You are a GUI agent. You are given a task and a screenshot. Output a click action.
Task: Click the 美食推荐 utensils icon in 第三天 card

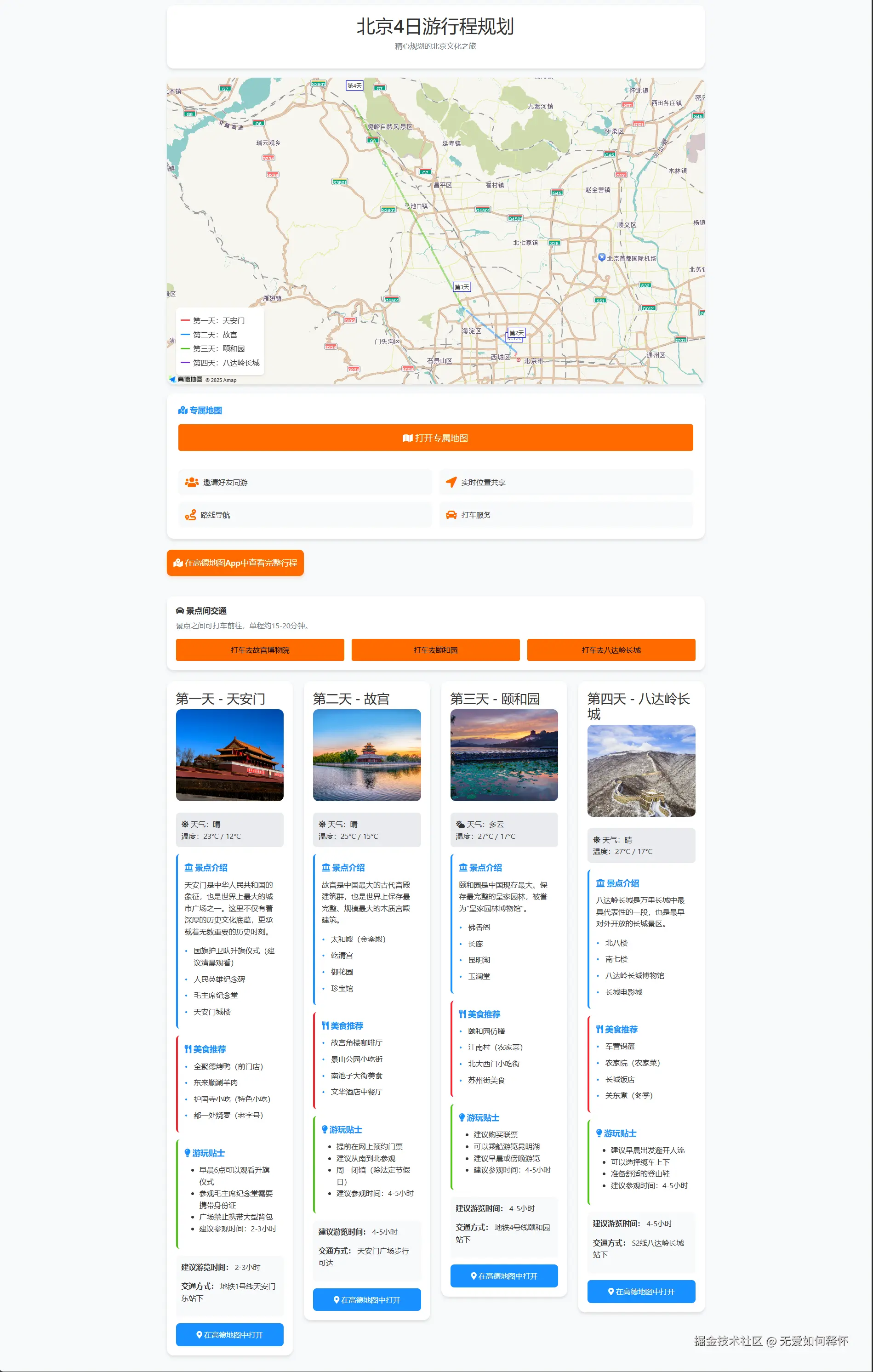click(x=463, y=1014)
